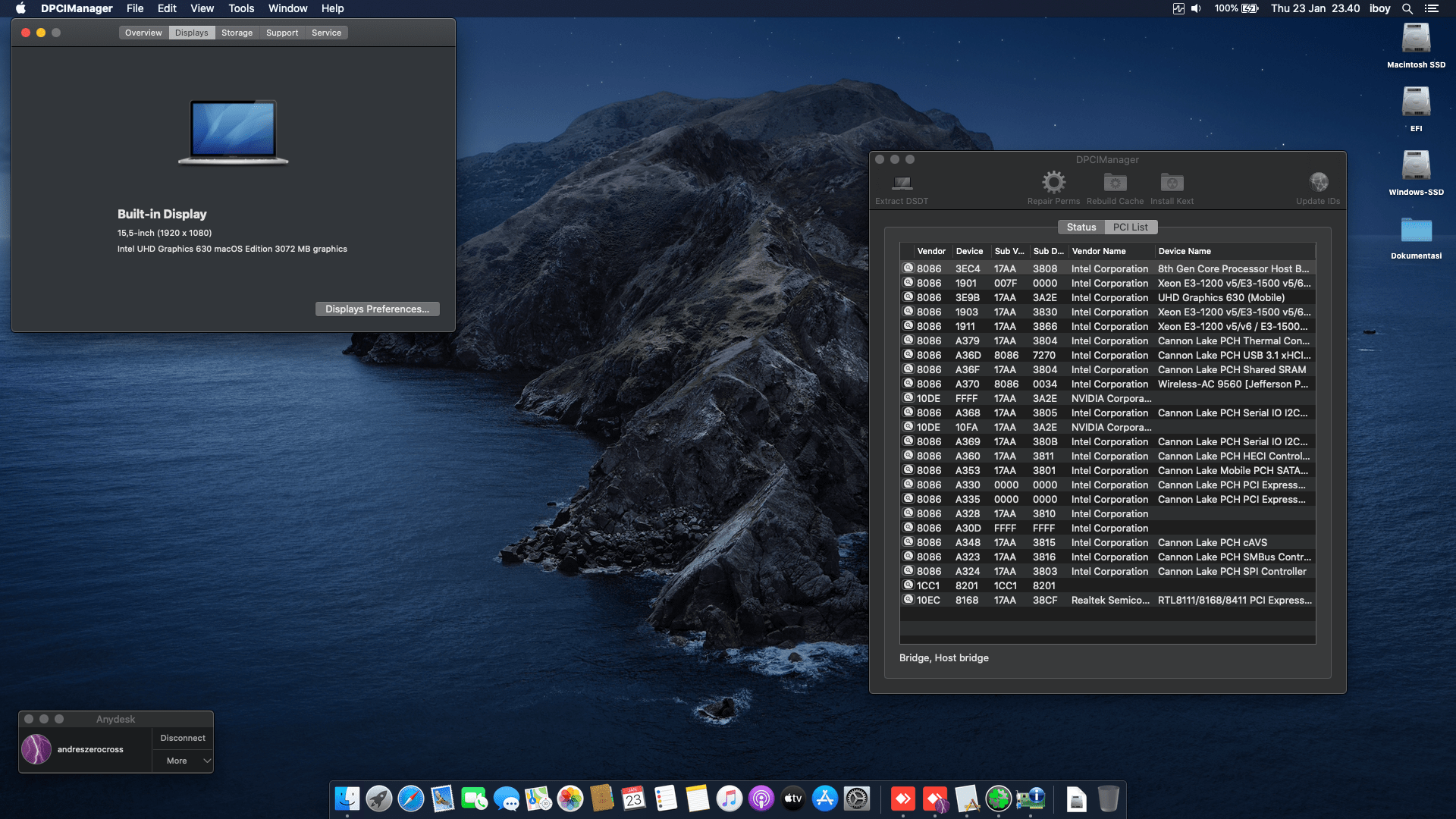Open Finder from the Dock
This screenshot has width=1456, height=819.
point(347,799)
